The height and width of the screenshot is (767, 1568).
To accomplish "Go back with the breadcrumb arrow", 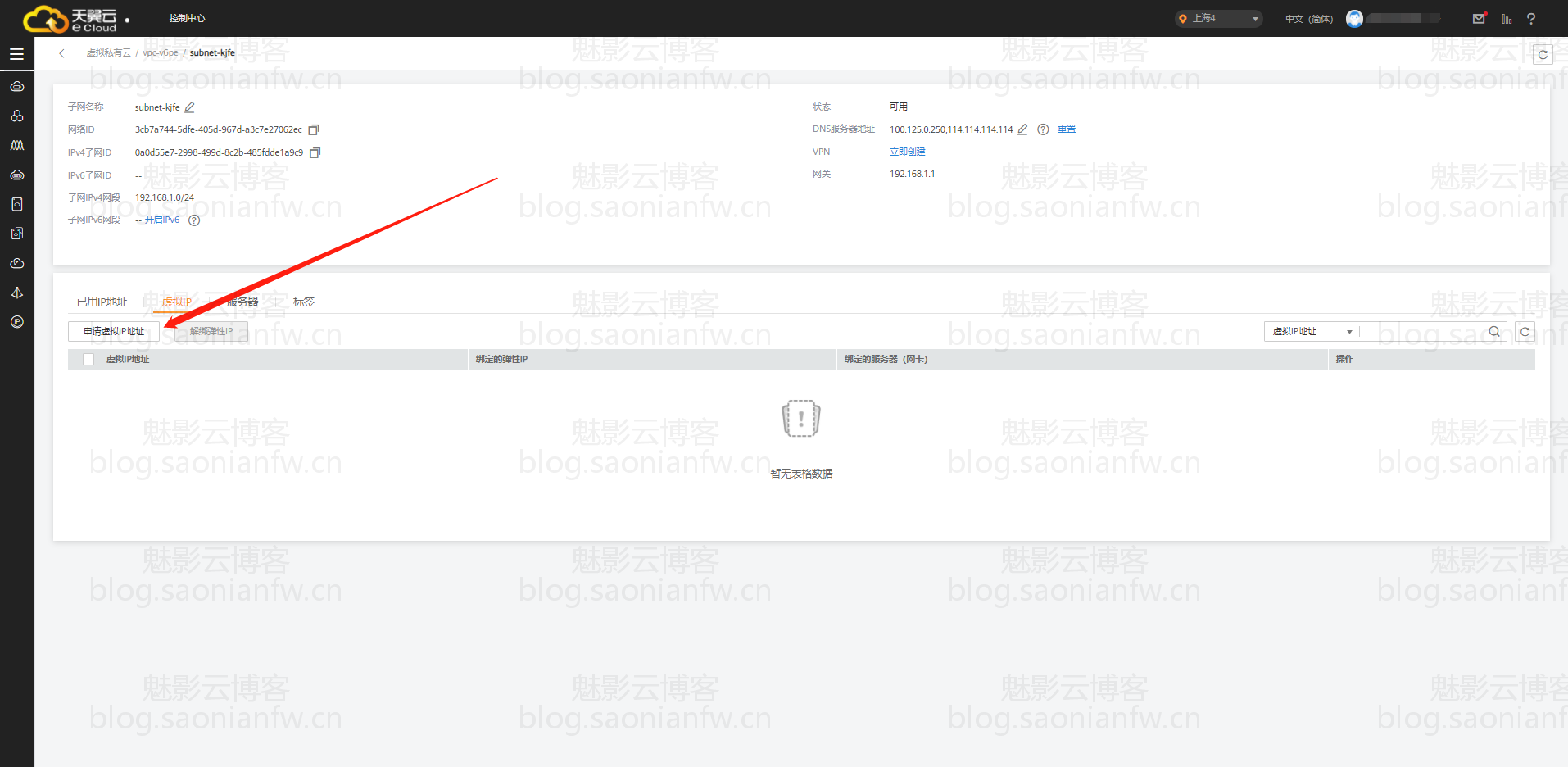I will coord(61,53).
